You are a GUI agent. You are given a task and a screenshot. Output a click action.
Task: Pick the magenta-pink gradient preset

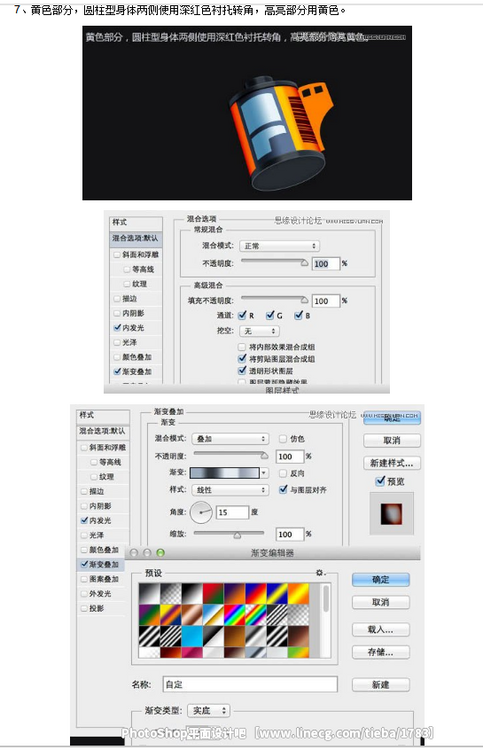[192, 652]
